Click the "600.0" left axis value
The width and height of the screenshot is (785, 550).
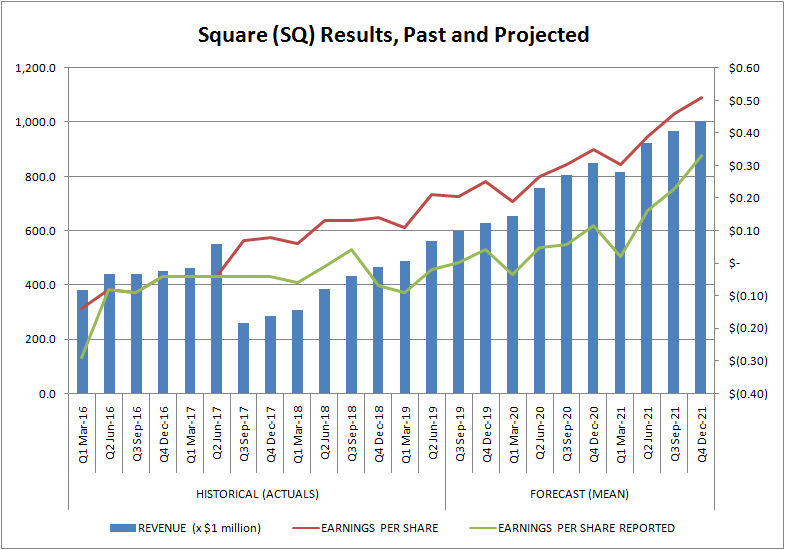pos(40,231)
